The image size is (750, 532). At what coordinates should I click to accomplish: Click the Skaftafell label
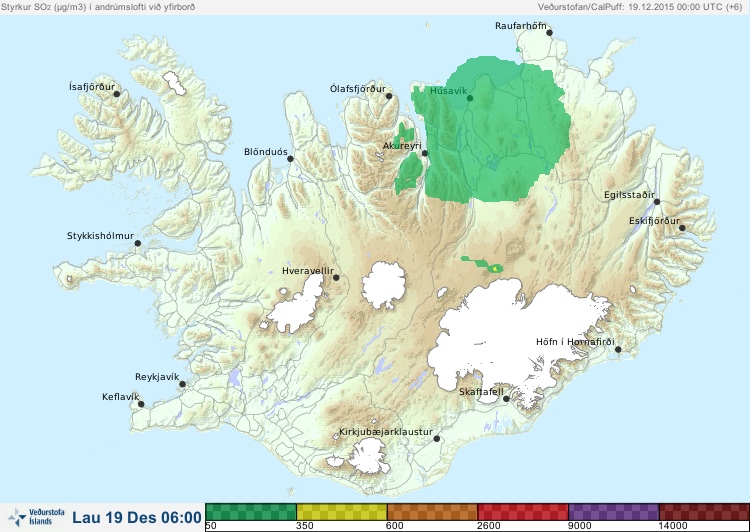(481, 392)
